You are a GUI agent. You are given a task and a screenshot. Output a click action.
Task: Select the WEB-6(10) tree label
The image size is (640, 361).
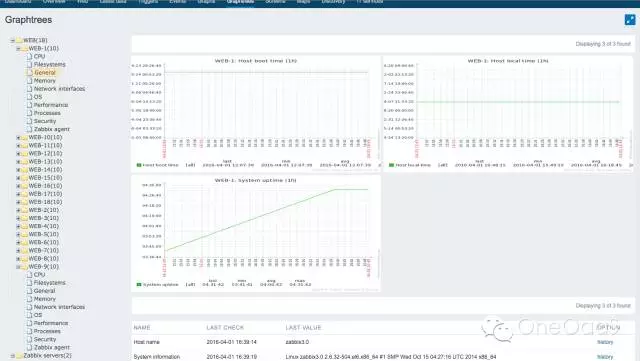point(44,242)
